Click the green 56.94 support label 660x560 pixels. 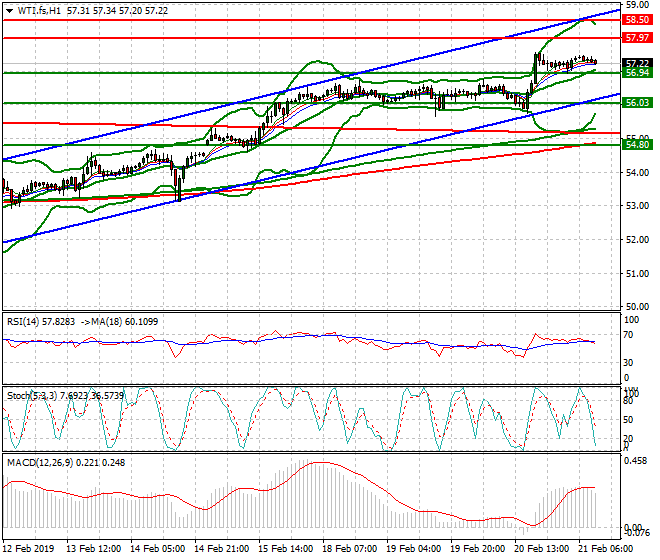click(637, 73)
